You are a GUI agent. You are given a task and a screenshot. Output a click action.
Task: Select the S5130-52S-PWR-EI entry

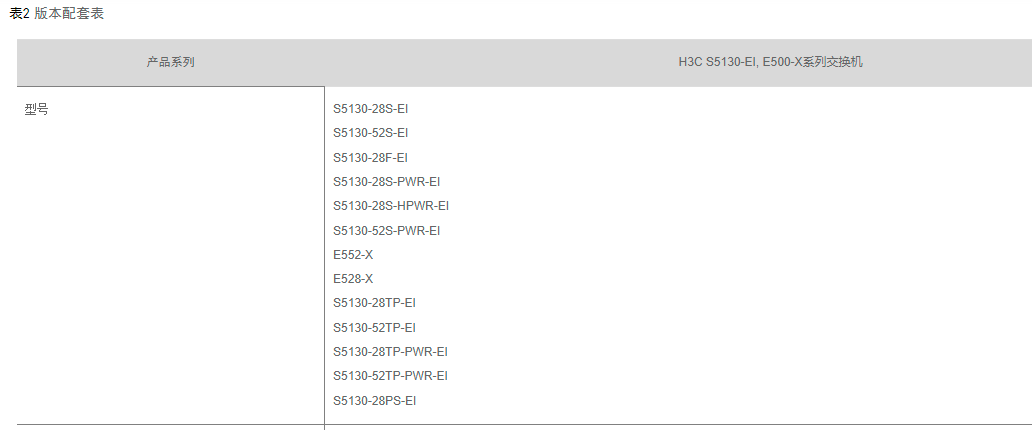(x=387, y=231)
